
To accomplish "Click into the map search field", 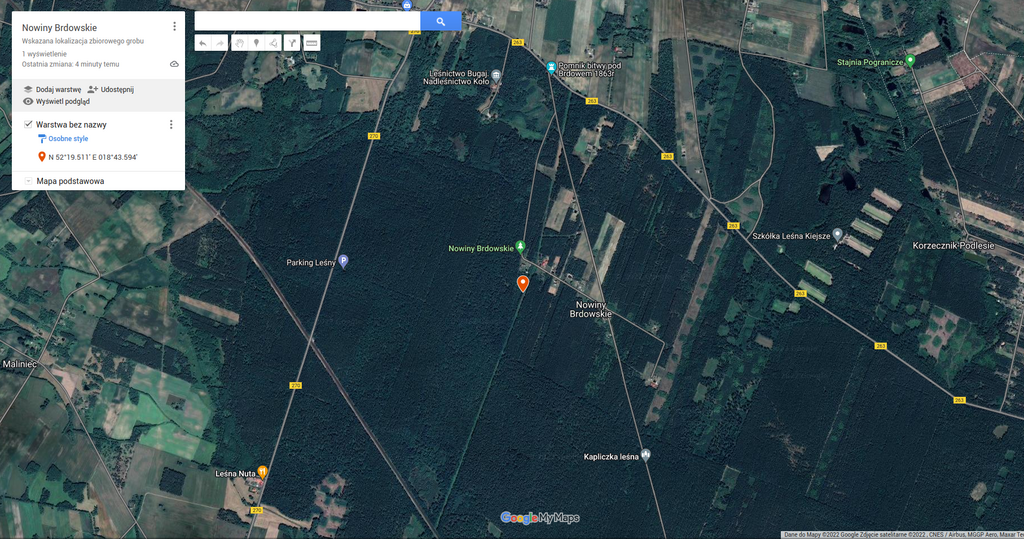I will click(x=307, y=21).
